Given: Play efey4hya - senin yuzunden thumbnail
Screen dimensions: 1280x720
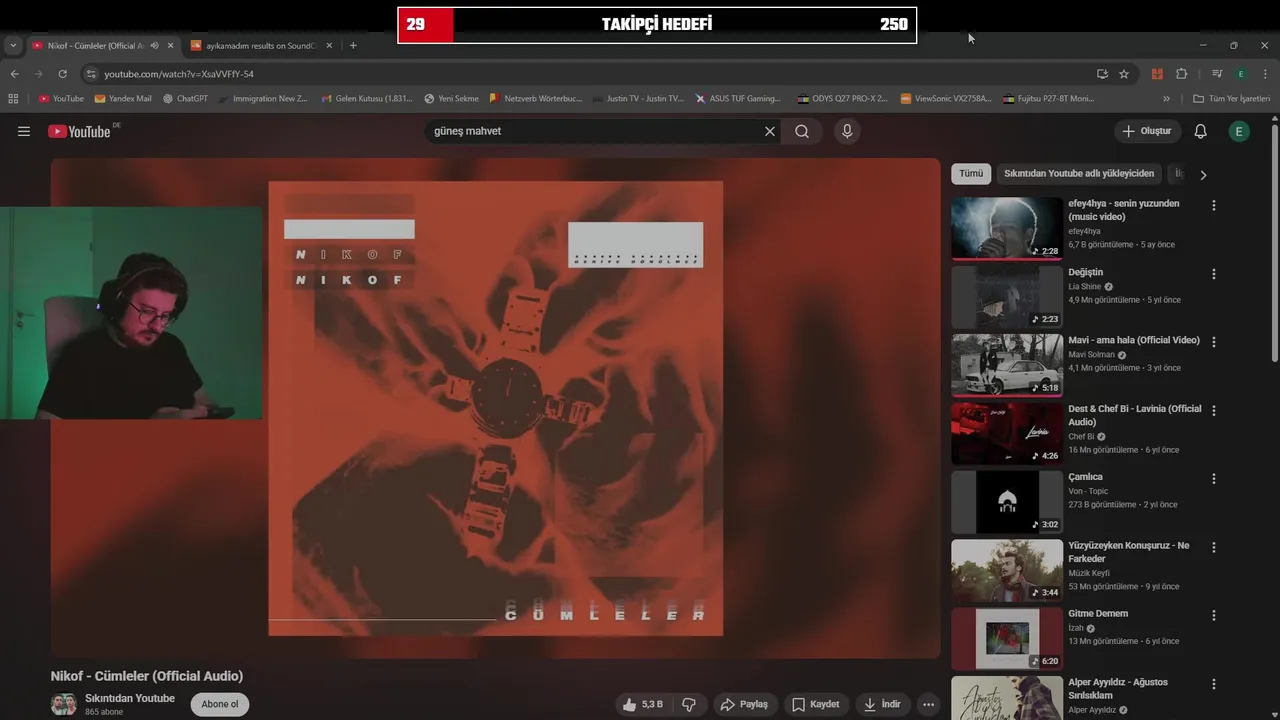Looking at the screenshot, I should click(1007, 228).
